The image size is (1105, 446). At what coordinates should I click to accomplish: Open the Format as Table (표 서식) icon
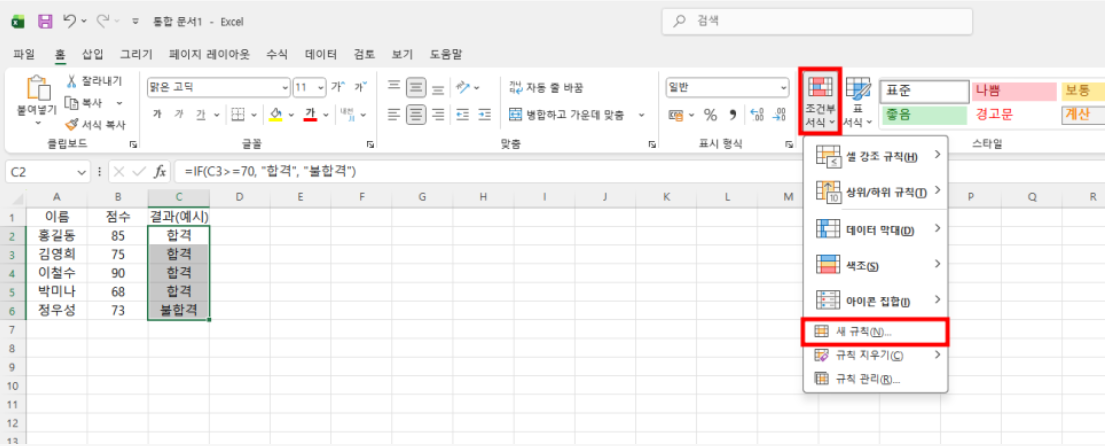858,101
